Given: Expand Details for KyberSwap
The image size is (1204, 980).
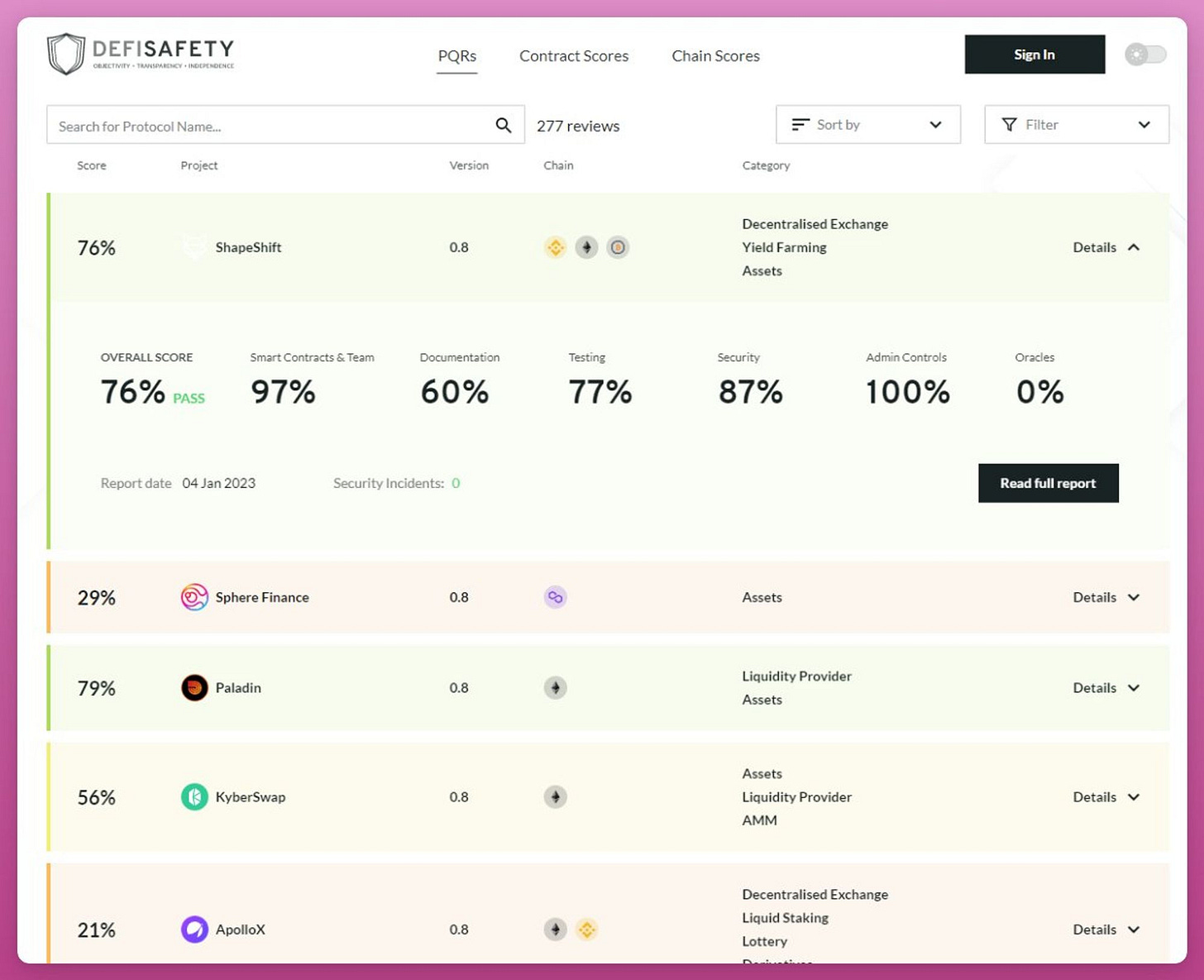Looking at the screenshot, I should (x=1106, y=797).
